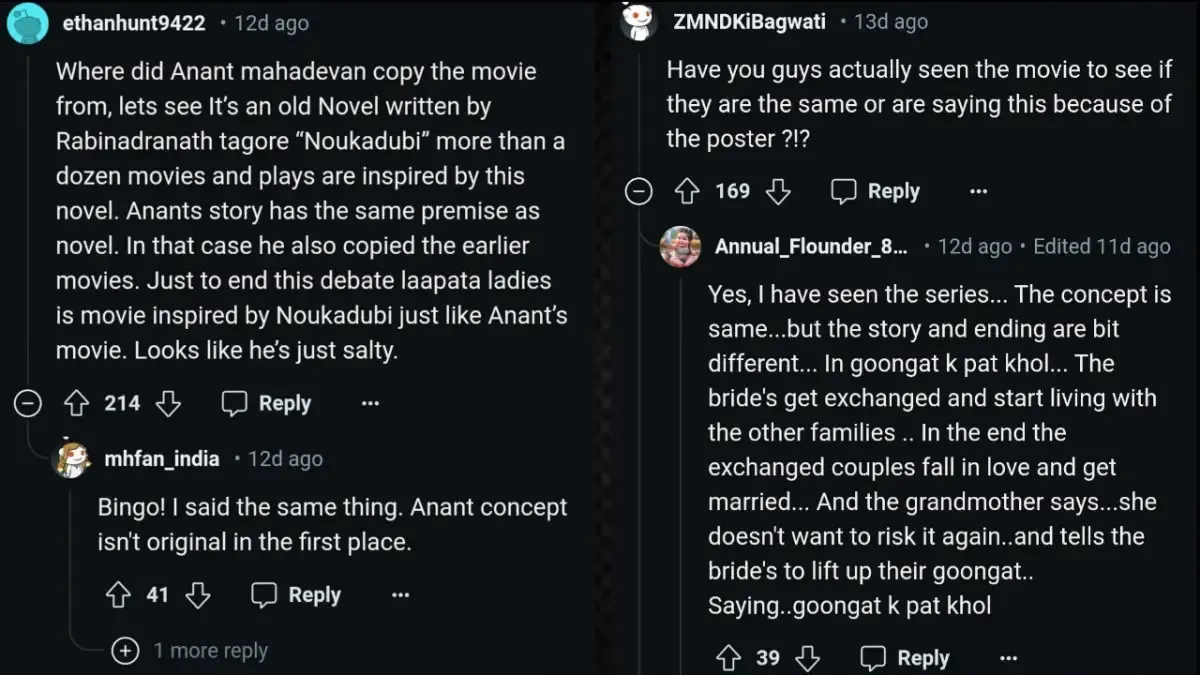Downvote ethanhunt9422's comment
Viewport: 1200px width, 675px height.
point(168,403)
